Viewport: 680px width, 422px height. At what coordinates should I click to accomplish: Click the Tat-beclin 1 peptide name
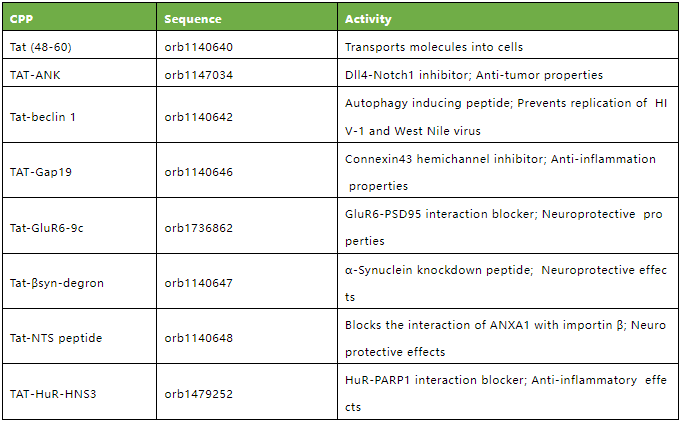coord(42,117)
